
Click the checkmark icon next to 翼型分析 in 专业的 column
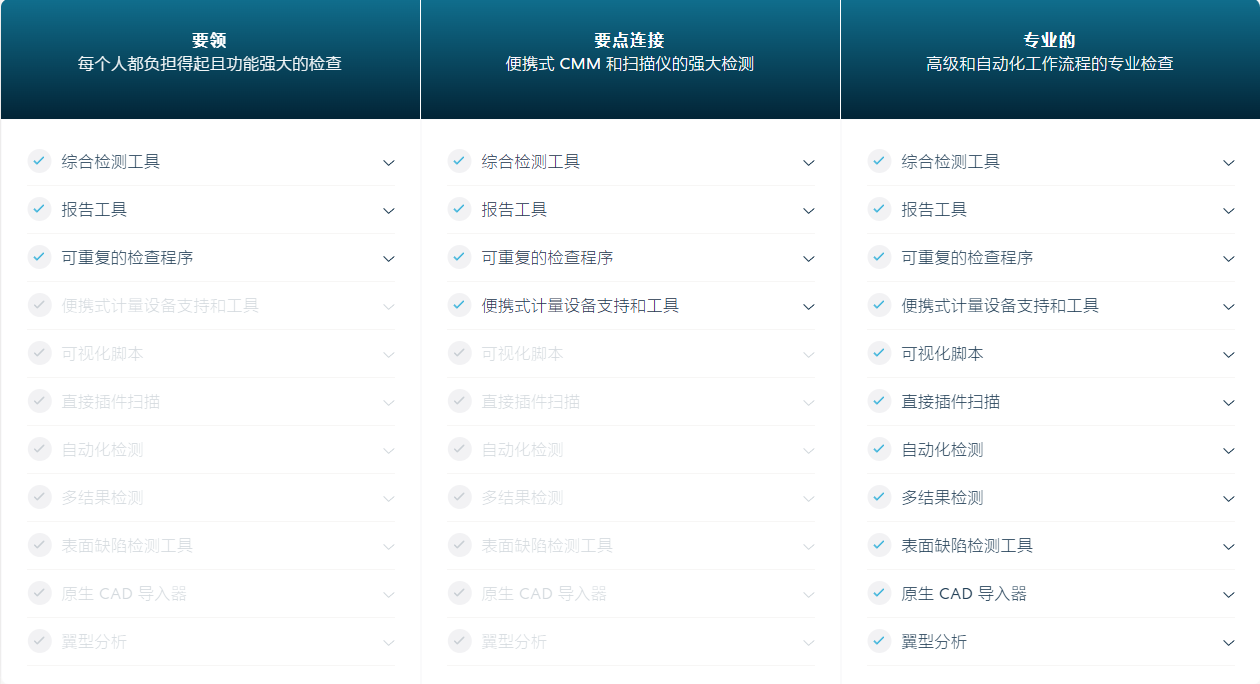(880, 642)
